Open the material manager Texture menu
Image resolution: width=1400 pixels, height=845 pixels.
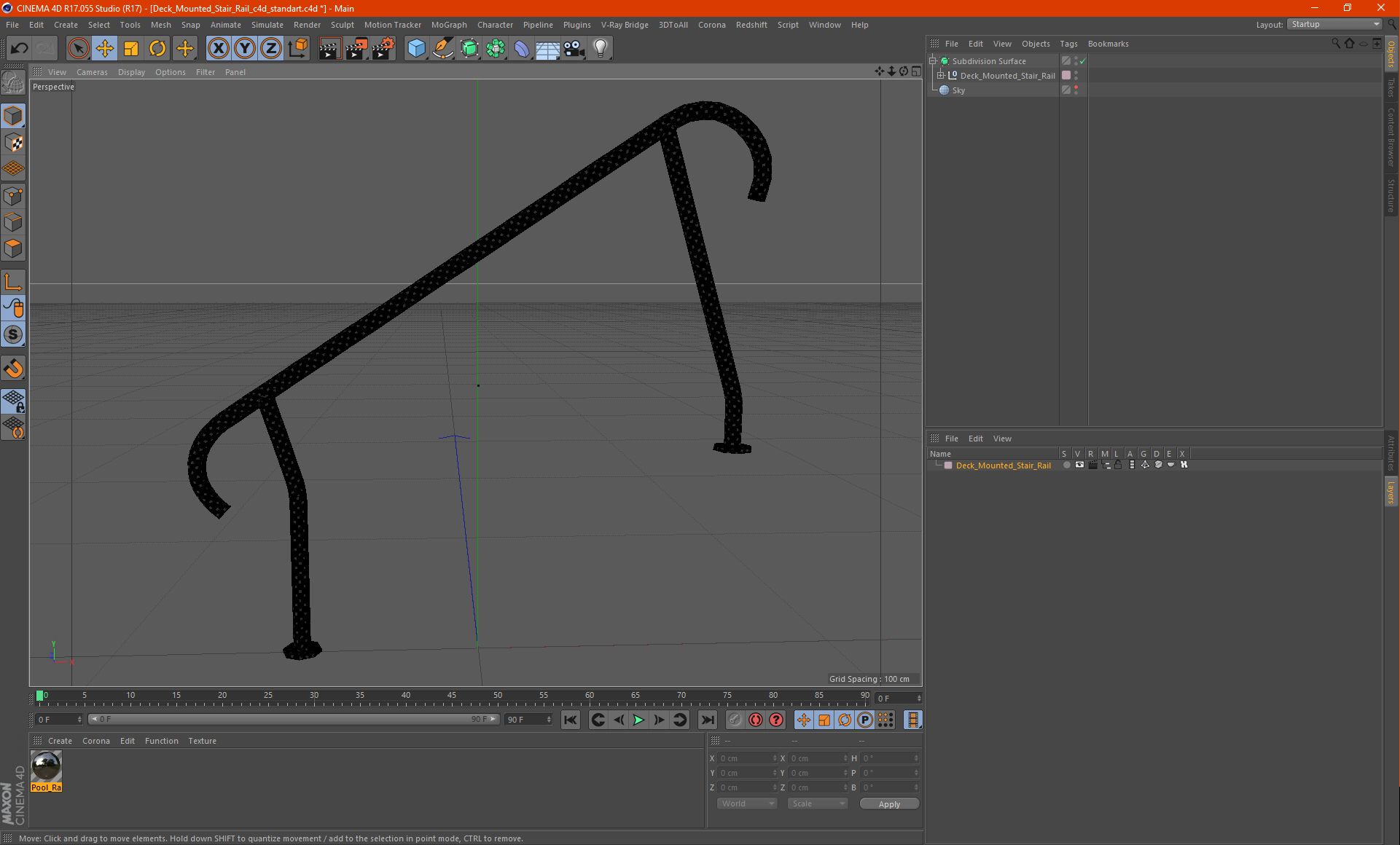point(202,741)
